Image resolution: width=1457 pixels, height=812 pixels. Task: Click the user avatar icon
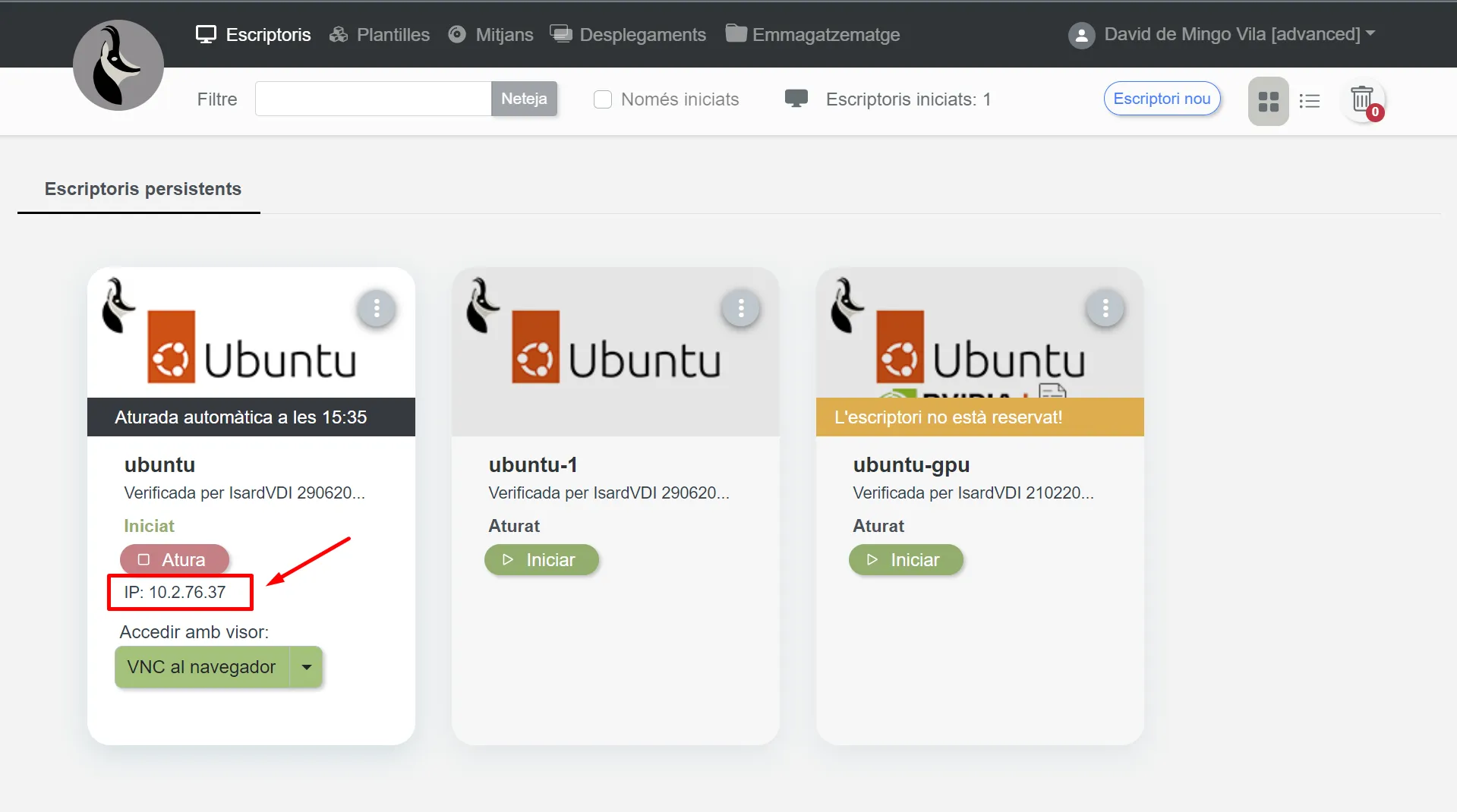[1081, 35]
